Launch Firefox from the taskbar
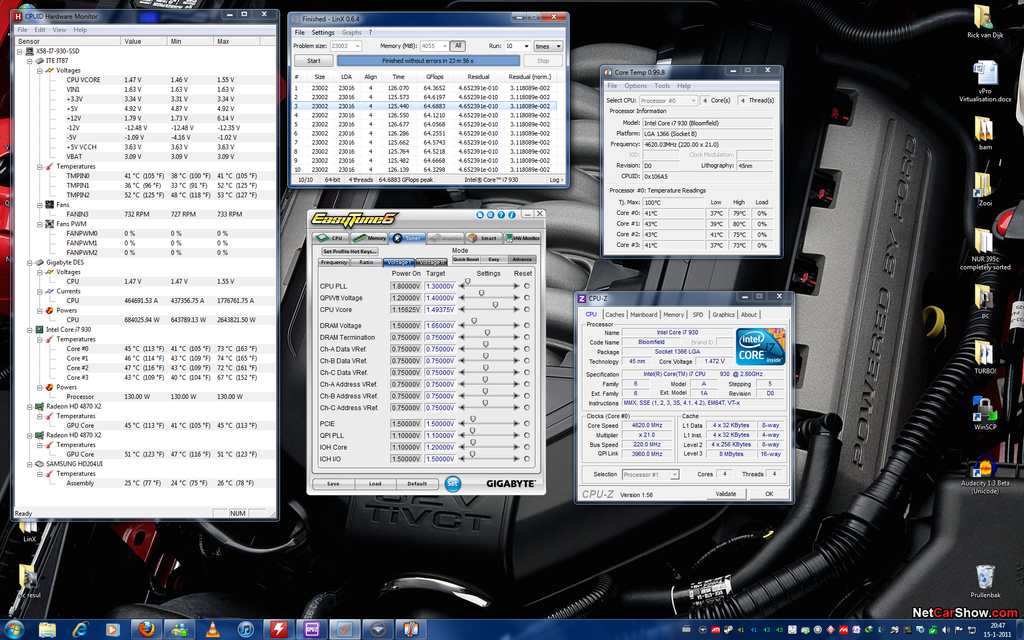 coord(146,630)
